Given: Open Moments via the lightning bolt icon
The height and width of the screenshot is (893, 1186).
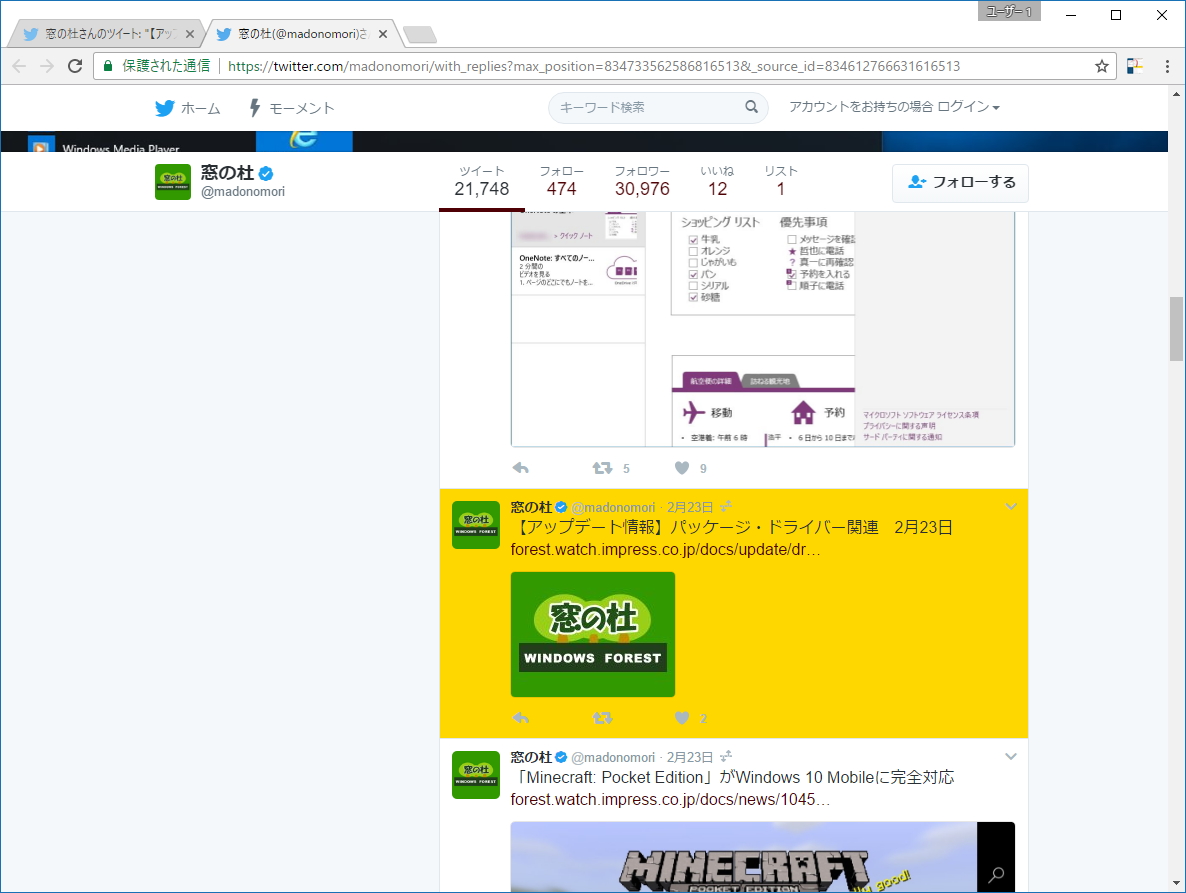Looking at the screenshot, I should point(253,108).
